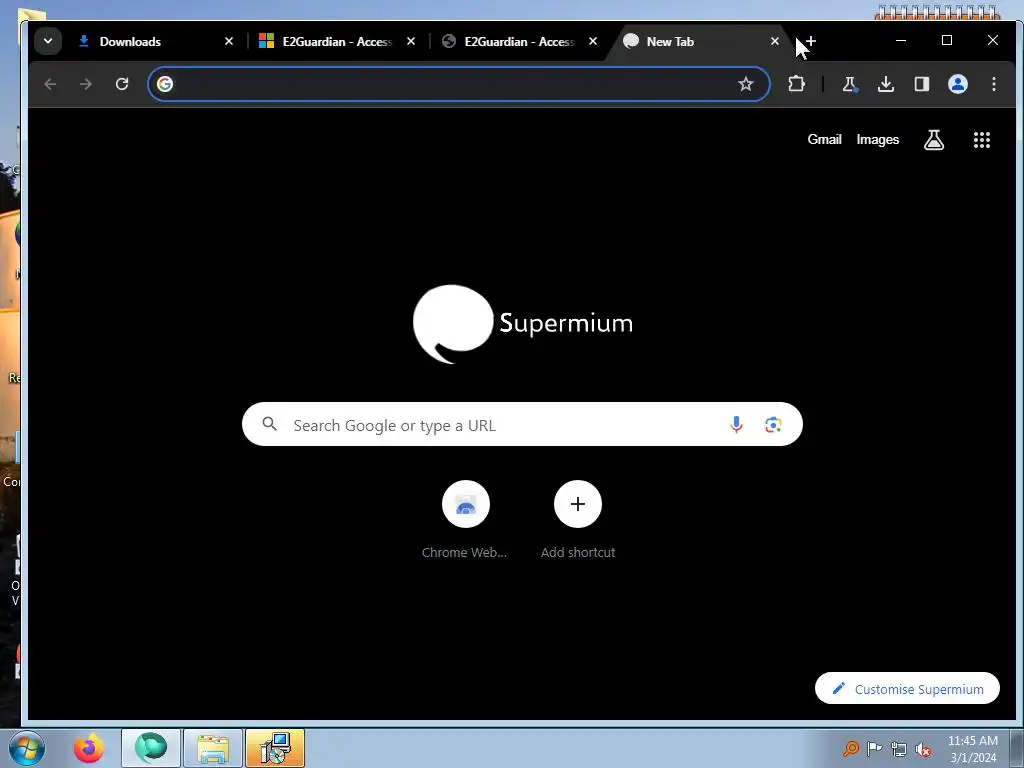The image size is (1024, 768).
Task: Click the magnifier tray icon
Action: click(x=850, y=748)
